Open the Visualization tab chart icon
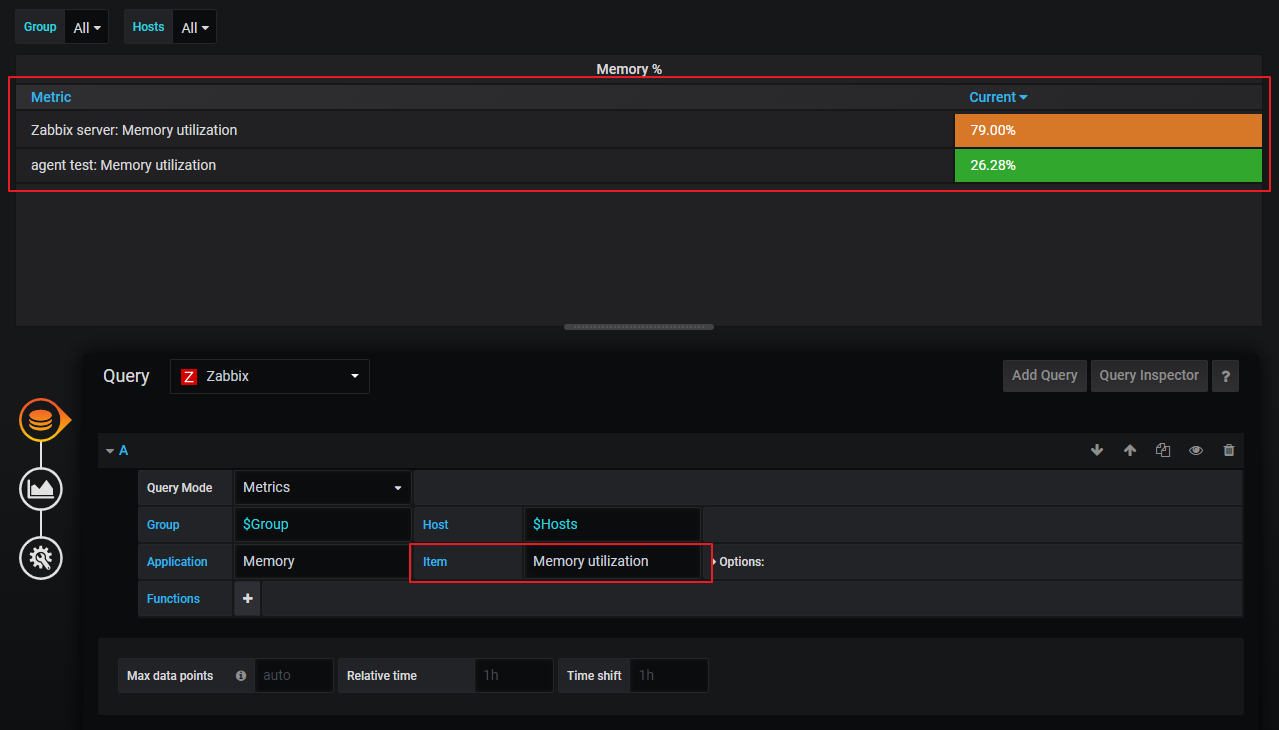This screenshot has height=730, width=1279. [41, 489]
